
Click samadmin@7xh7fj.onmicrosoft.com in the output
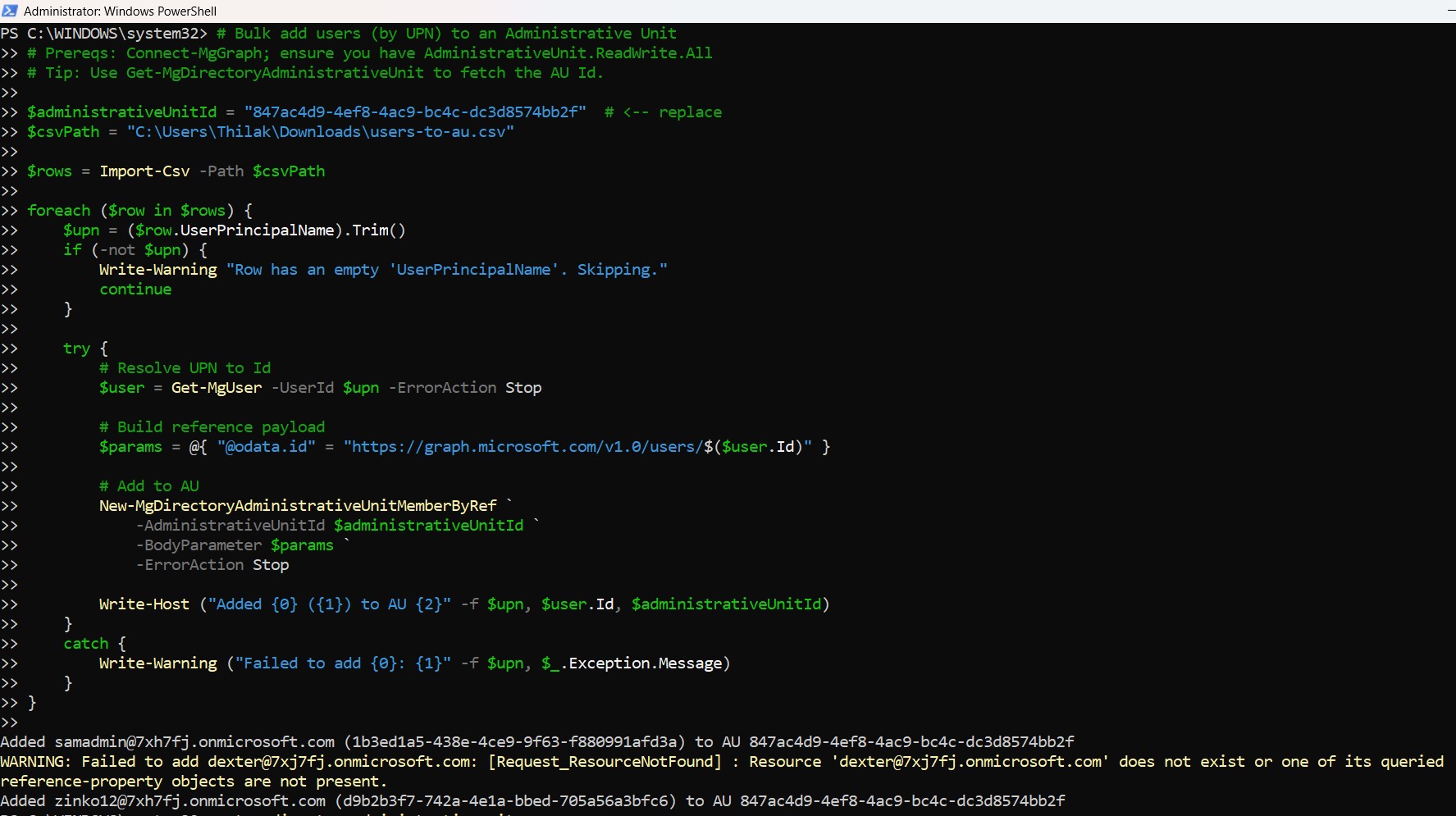tap(194, 742)
